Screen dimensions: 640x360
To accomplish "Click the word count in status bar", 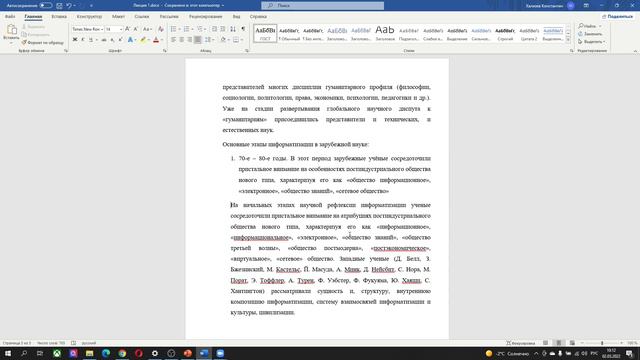I will [x=51, y=343].
